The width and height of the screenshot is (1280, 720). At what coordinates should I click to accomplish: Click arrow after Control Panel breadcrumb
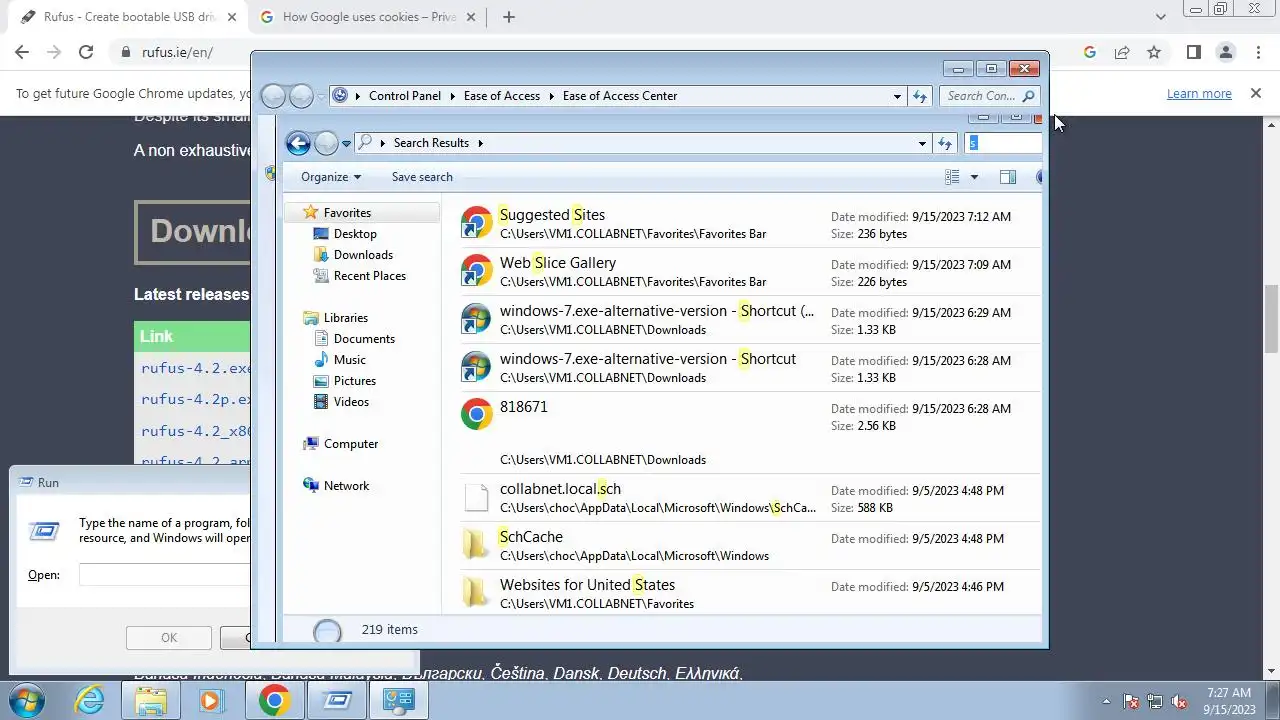[451, 96]
